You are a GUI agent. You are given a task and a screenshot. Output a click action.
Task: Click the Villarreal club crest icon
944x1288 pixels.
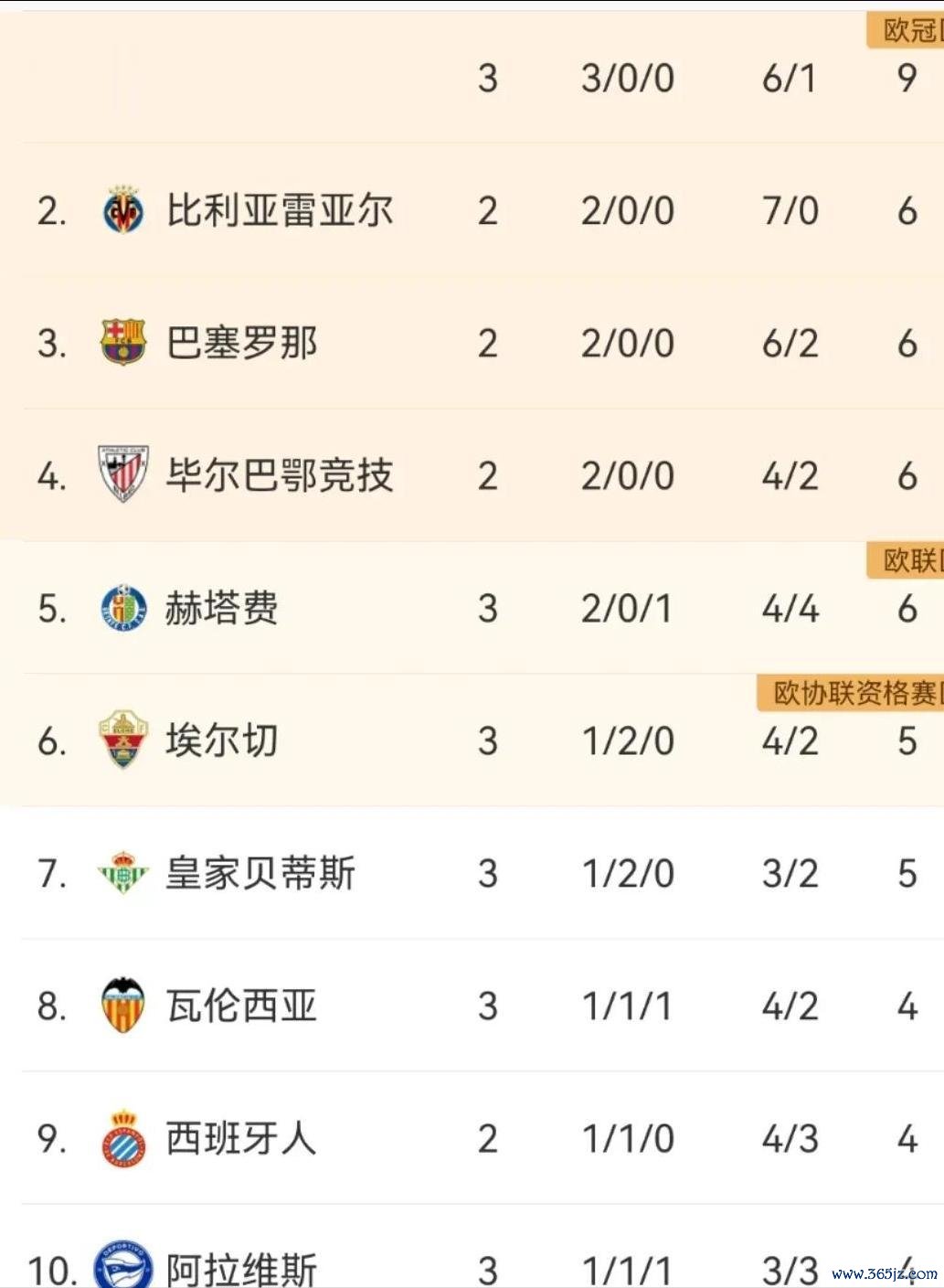tap(122, 210)
